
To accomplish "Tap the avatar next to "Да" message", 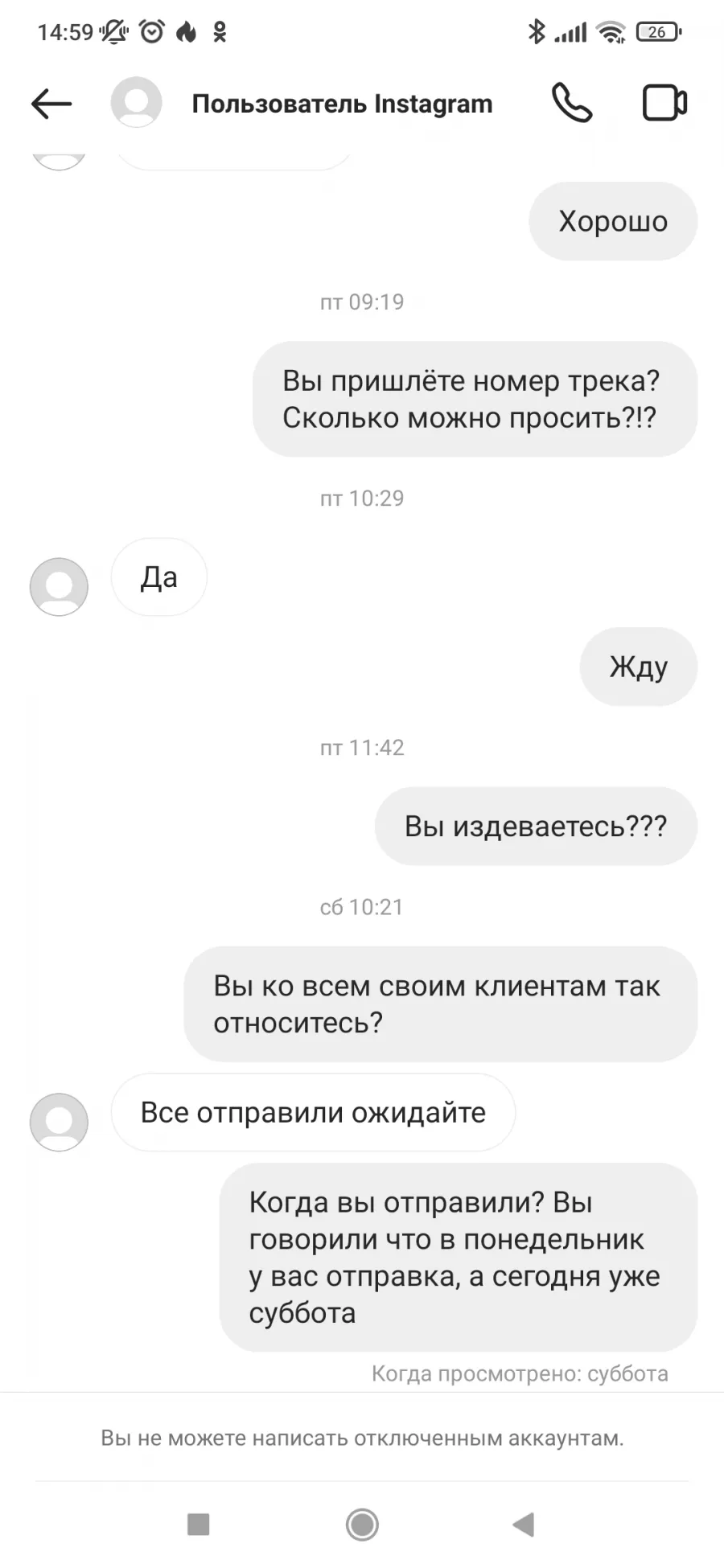I will (59, 587).
